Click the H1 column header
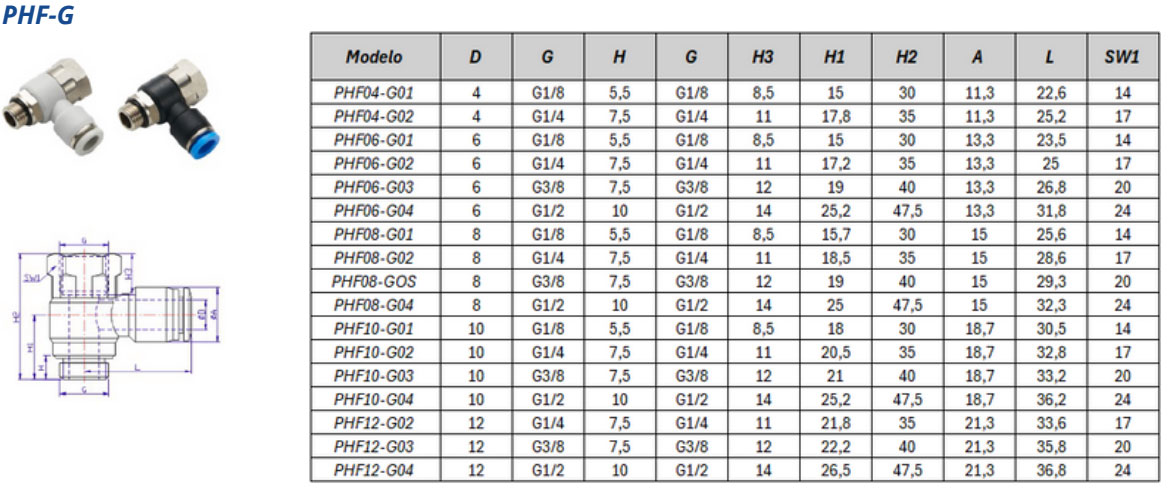1172x501 pixels. [x=834, y=58]
